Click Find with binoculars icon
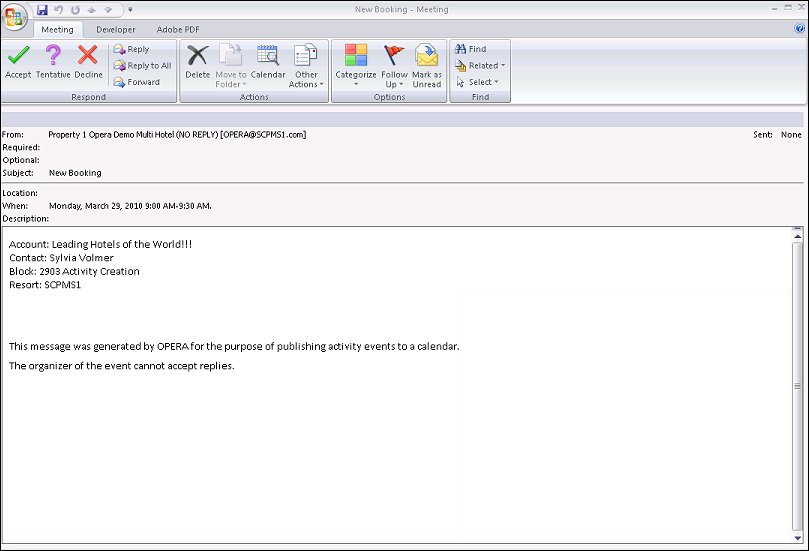Image resolution: width=809 pixels, height=551 pixels. tap(471, 49)
